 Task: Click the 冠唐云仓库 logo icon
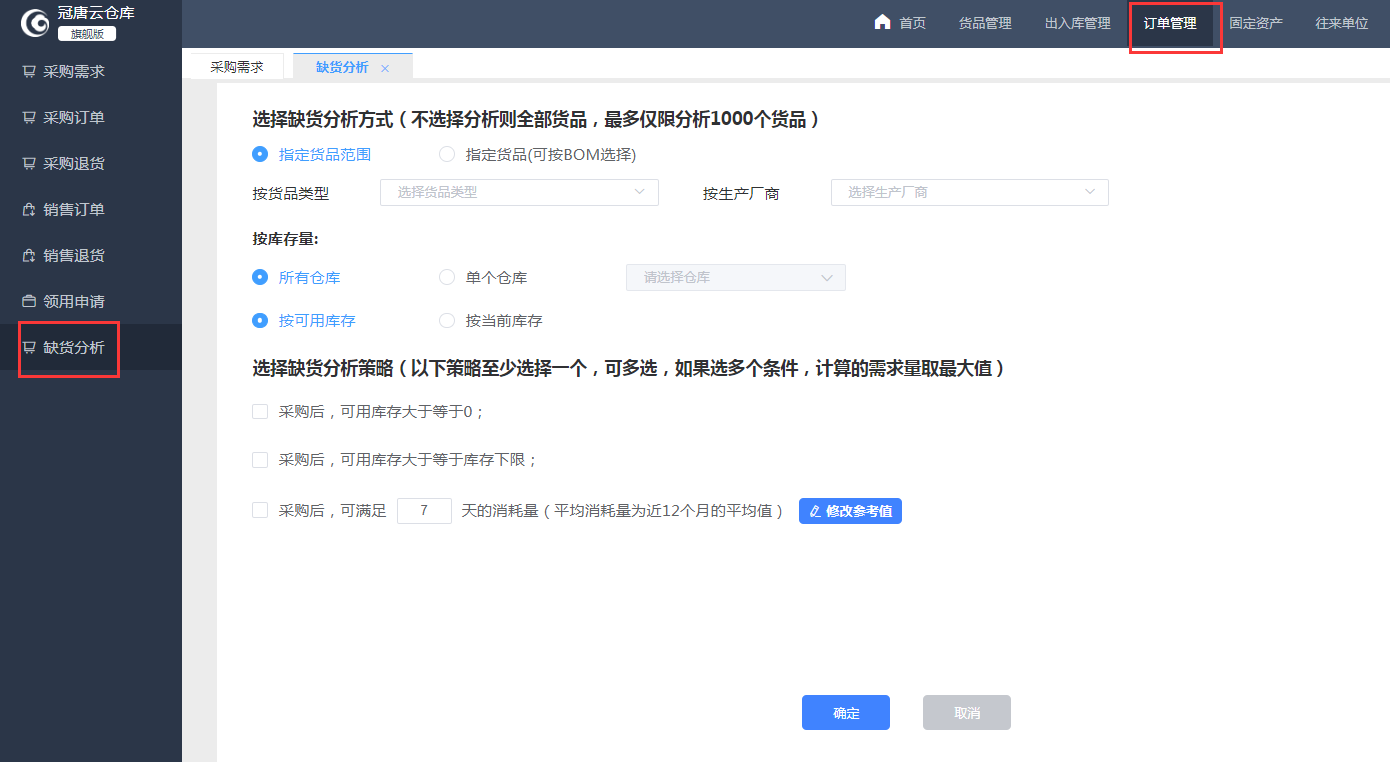(x=35, y=23)
